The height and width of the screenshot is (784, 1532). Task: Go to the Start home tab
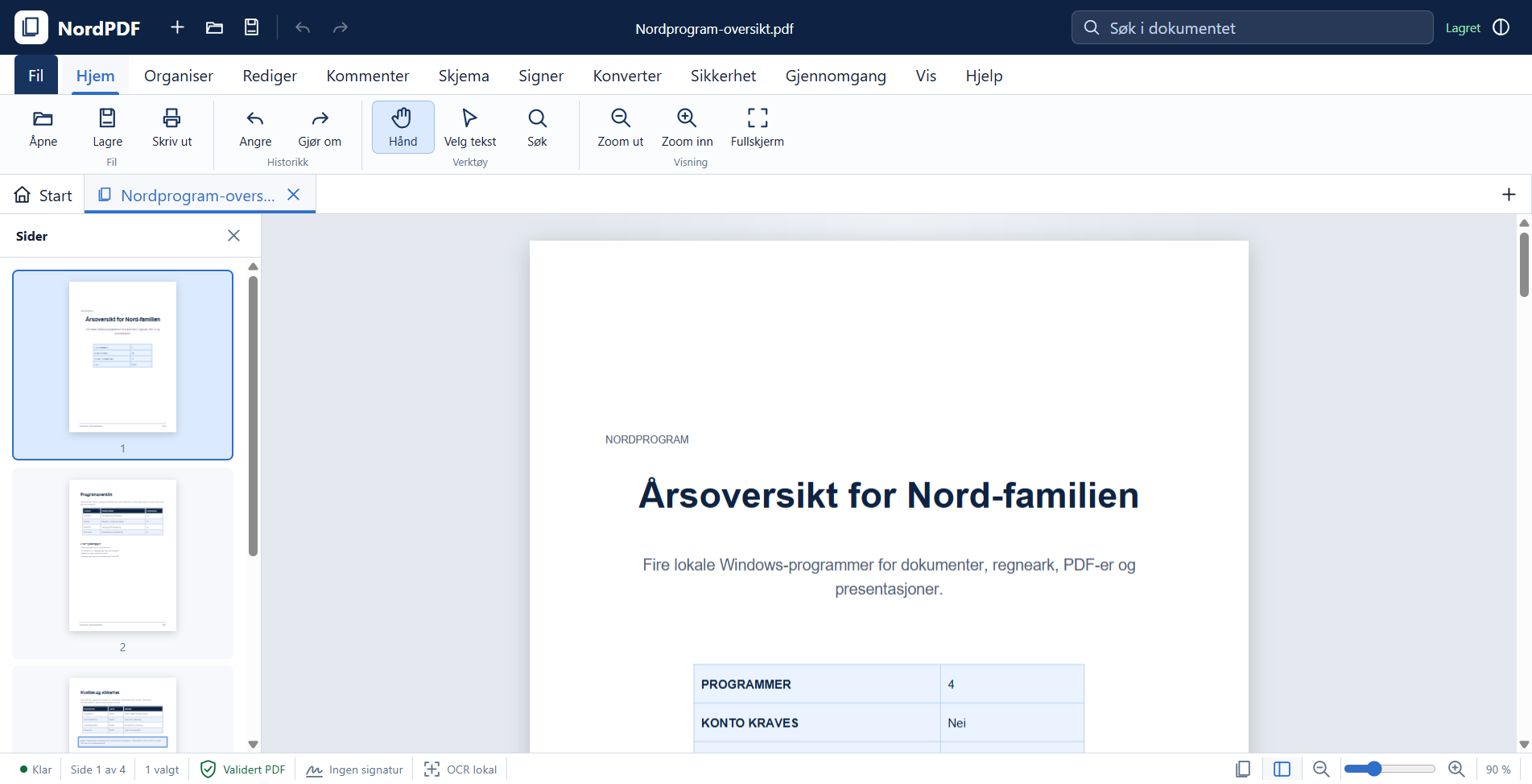click(x=43, y=195)
